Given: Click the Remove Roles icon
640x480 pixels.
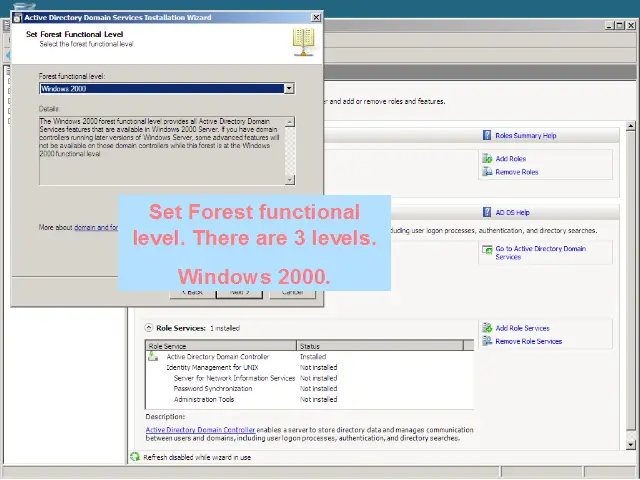Looking at the screenshot, I should 487,171.
